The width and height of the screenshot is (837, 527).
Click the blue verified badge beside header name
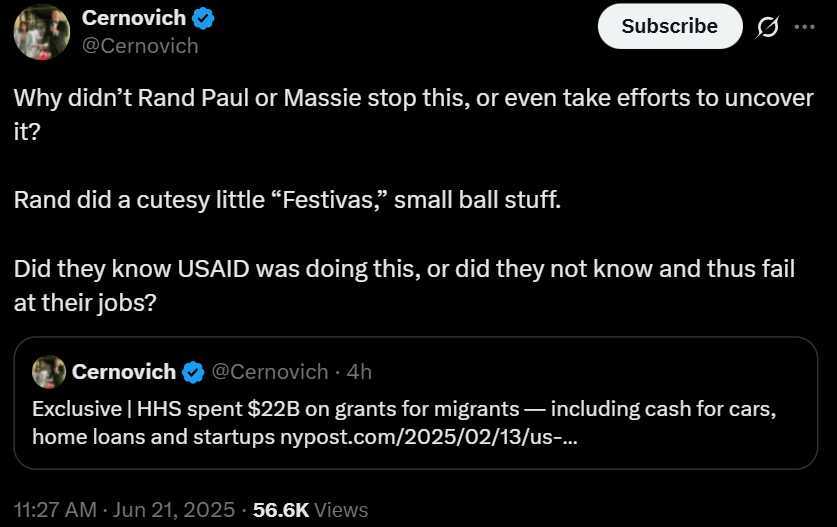tap(203, 19)
